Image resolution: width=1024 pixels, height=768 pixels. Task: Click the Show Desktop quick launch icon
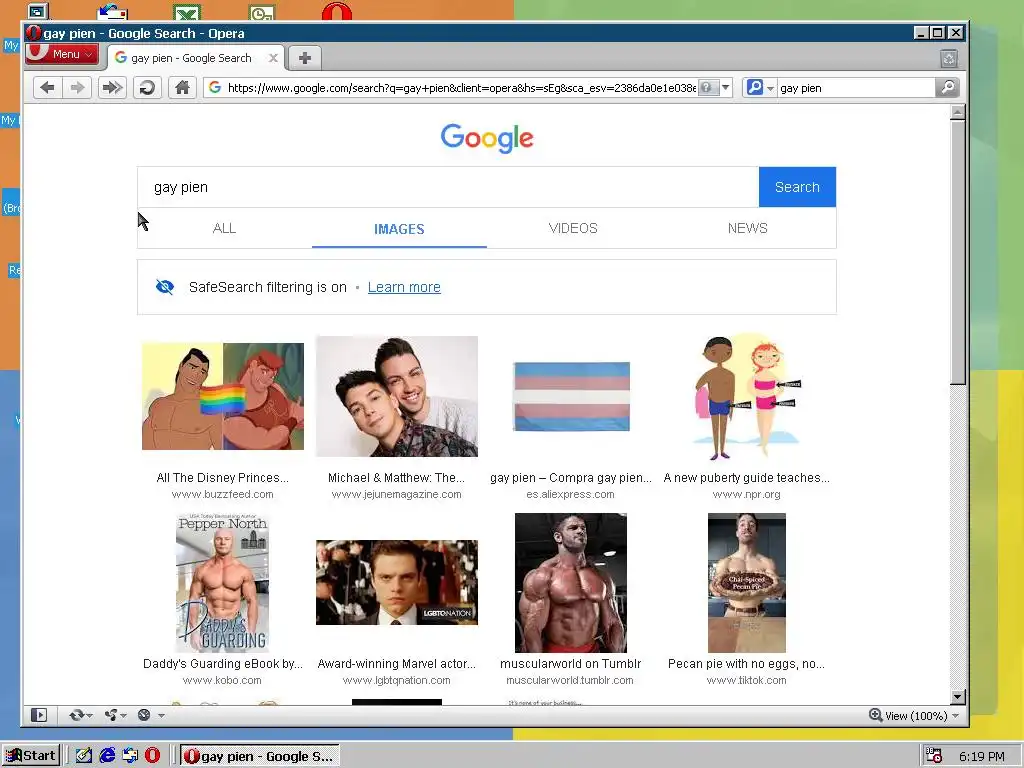(84, 756)
